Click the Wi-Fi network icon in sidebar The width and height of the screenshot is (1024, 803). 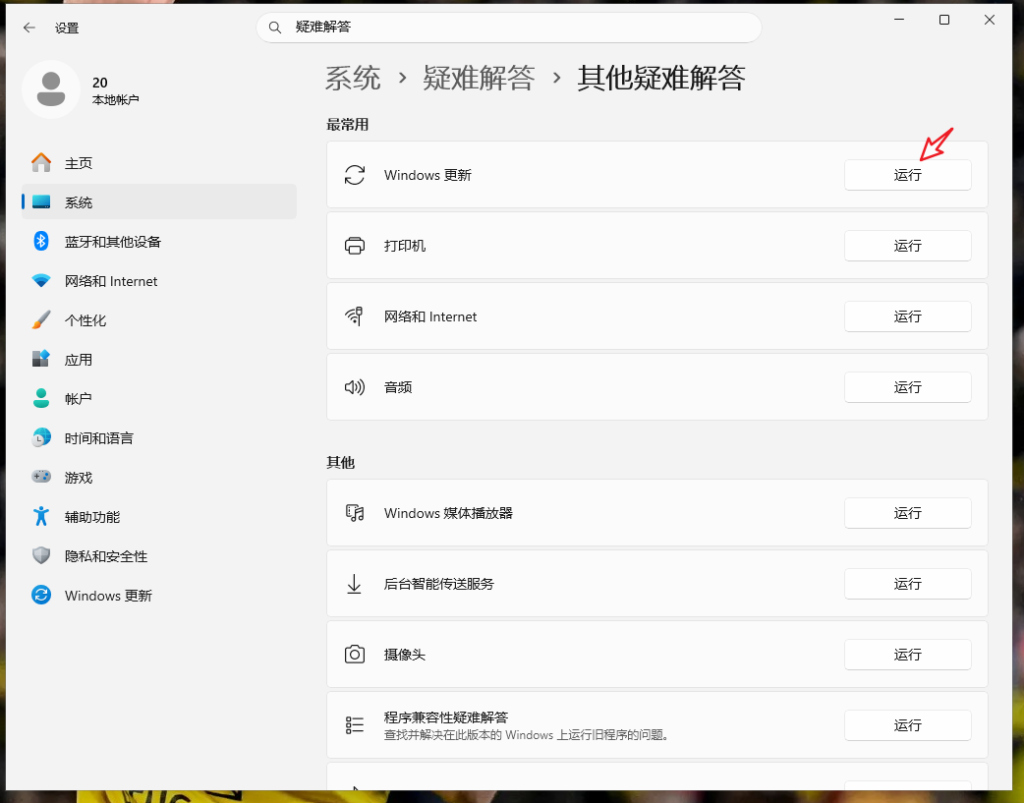coord(41,281)
